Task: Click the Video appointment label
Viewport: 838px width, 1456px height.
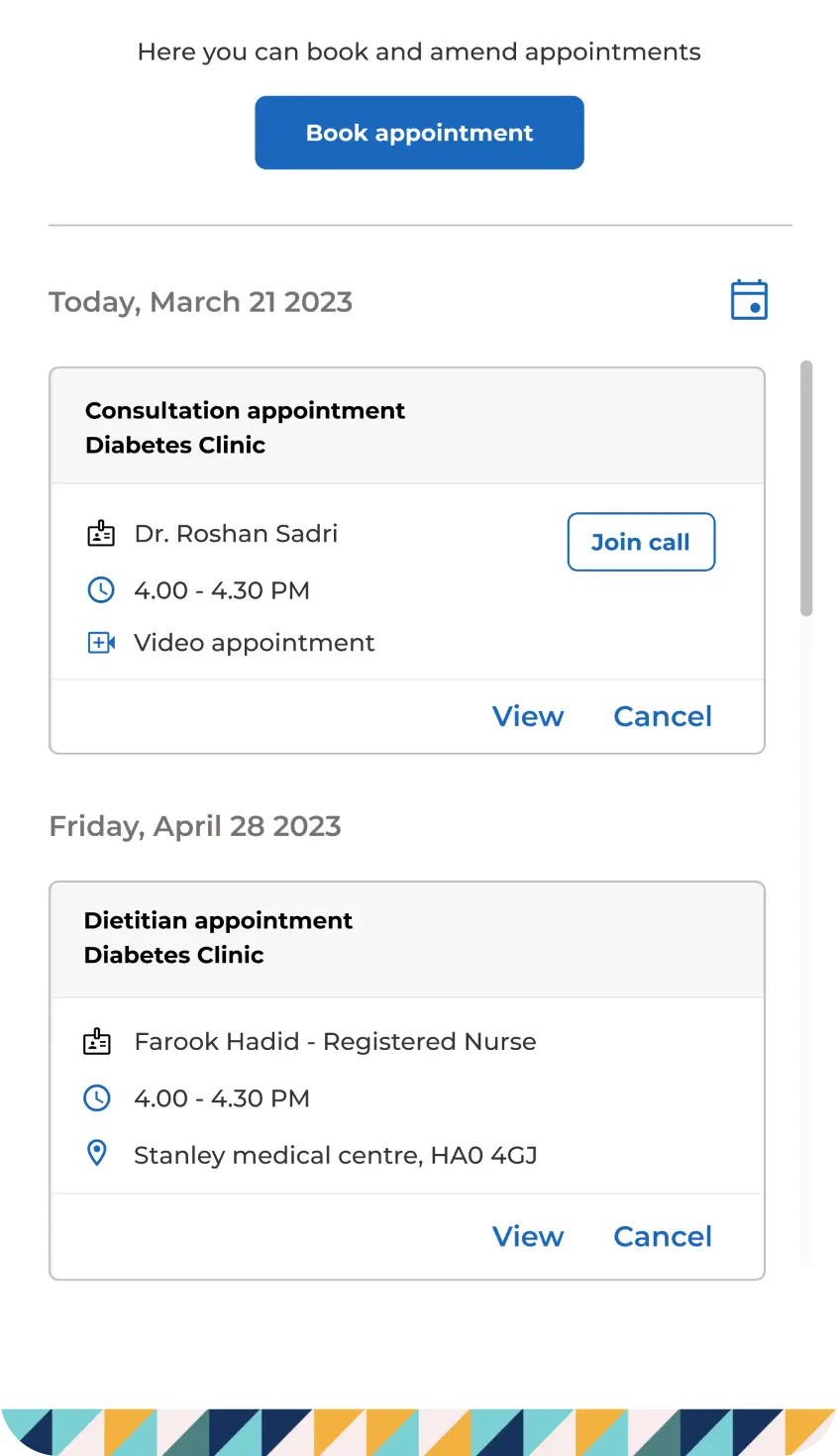Action: pyautogui.click(x=255, y=643)
